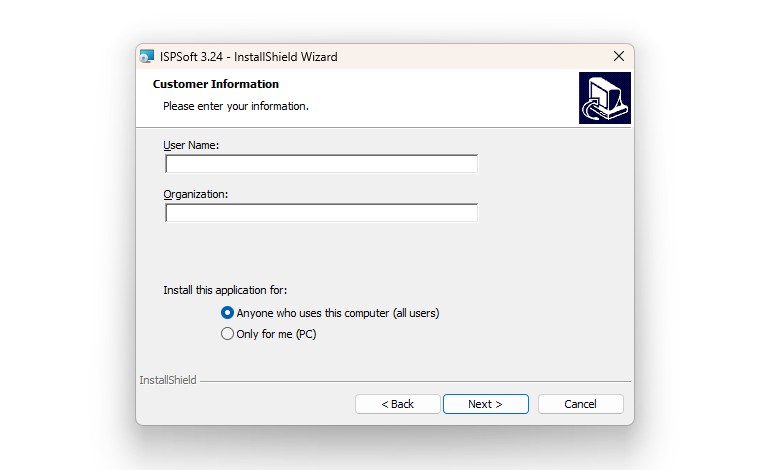This screenshot has height=470, width=773.
Task: Click the 'Organization:' label
Action: pos(196,194)
